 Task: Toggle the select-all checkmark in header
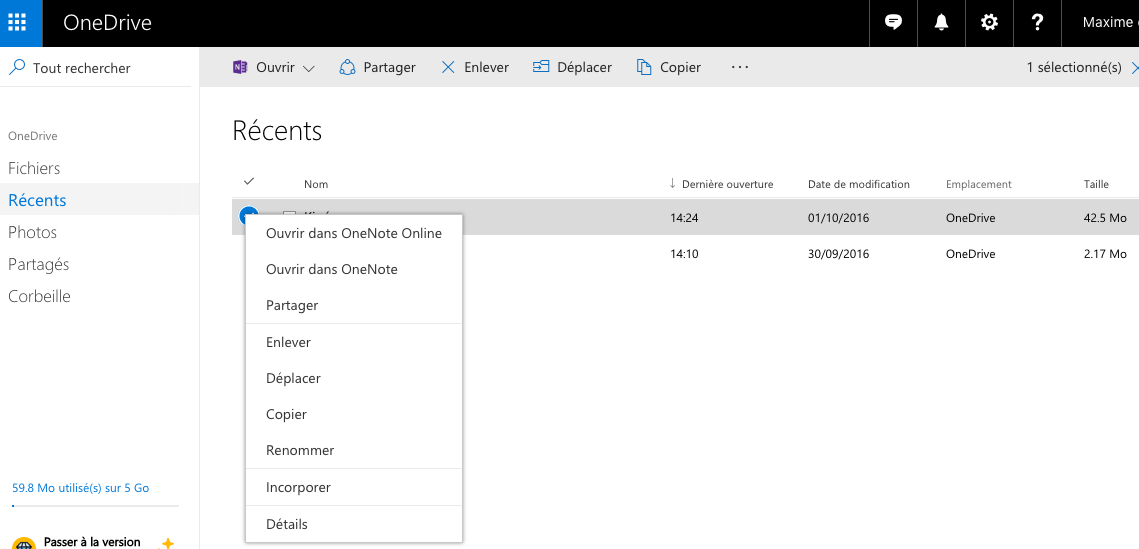click(249, 181)
